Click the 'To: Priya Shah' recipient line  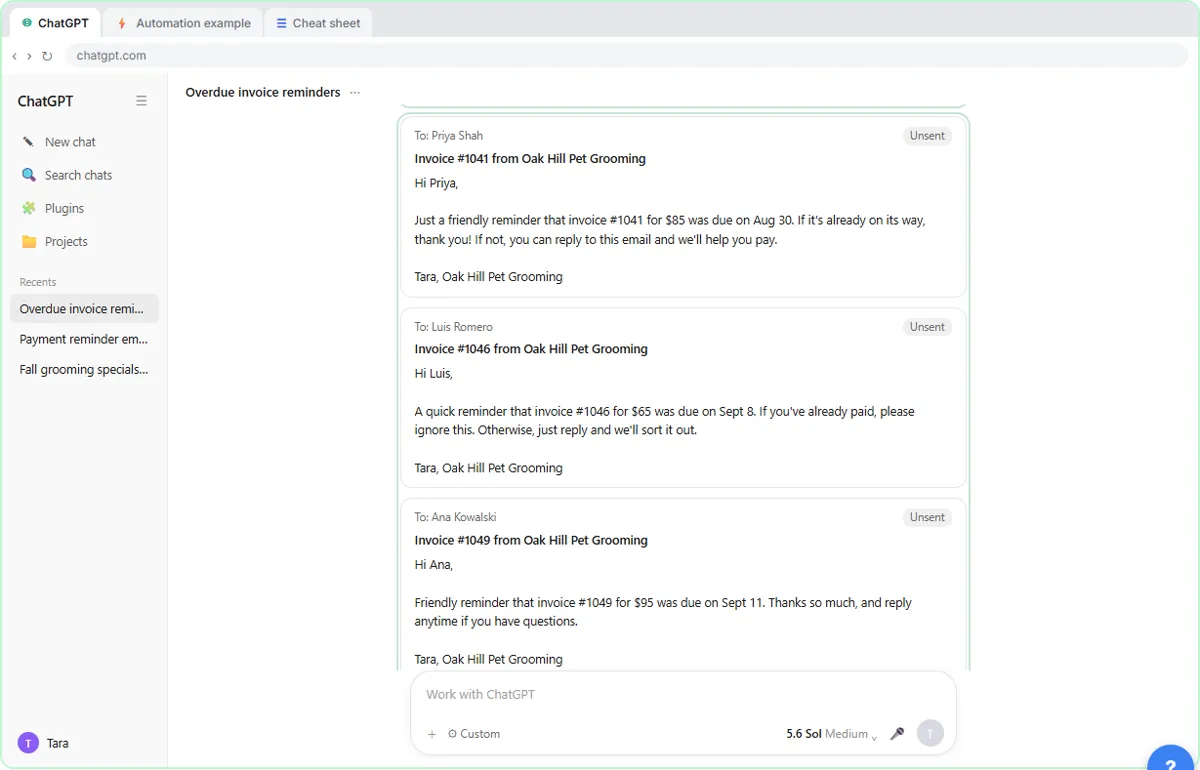pyautogui.click(x=449, y=136)
